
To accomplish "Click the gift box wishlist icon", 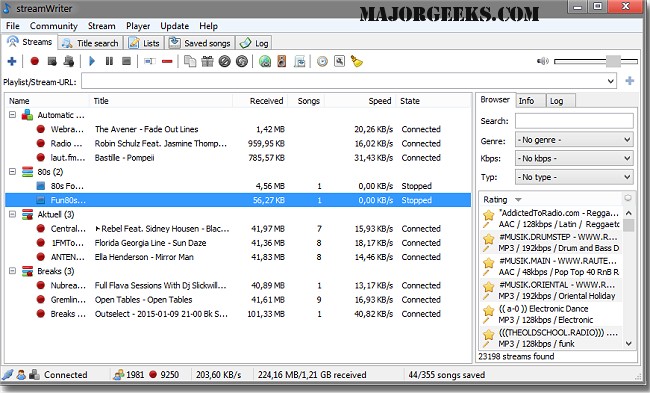I will tap(207, 61).
